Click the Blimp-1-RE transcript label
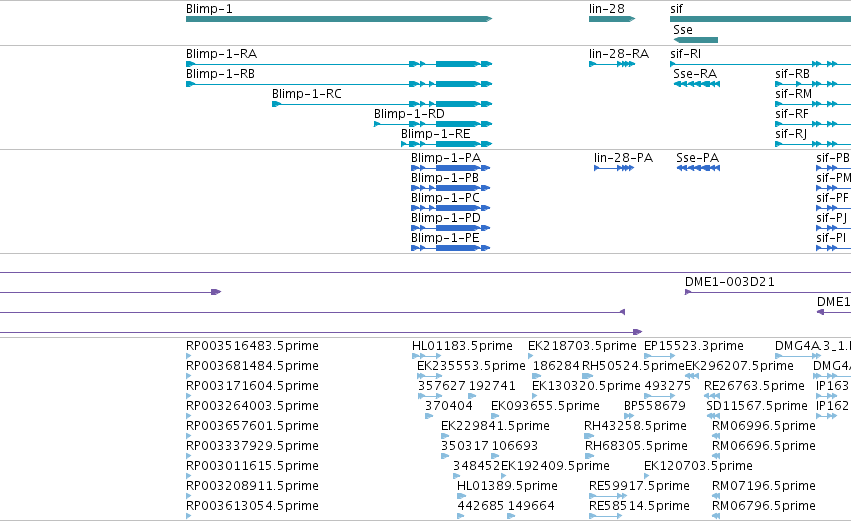The image size is (851, 521). [x=436, y=134]
